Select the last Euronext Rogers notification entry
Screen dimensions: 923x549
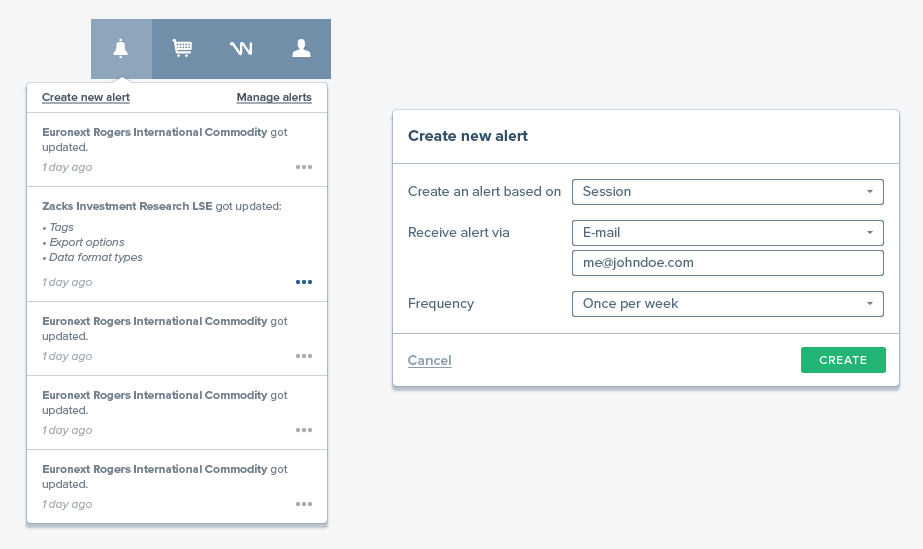(x=177, y=487)
